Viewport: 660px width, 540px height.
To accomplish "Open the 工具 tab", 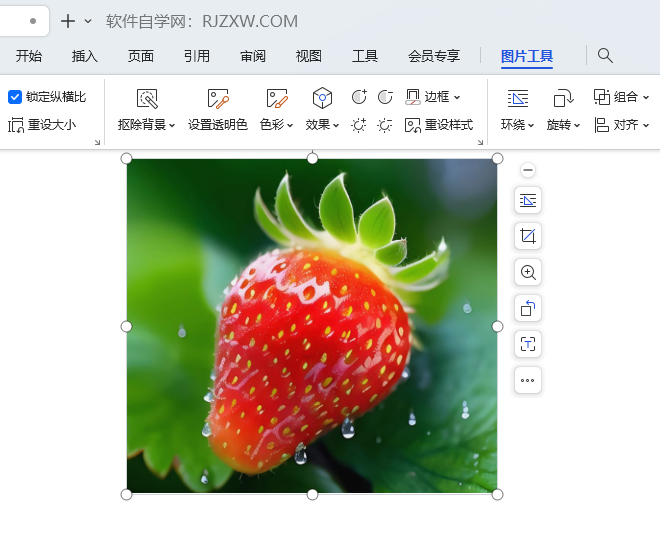I will (365, 56).
